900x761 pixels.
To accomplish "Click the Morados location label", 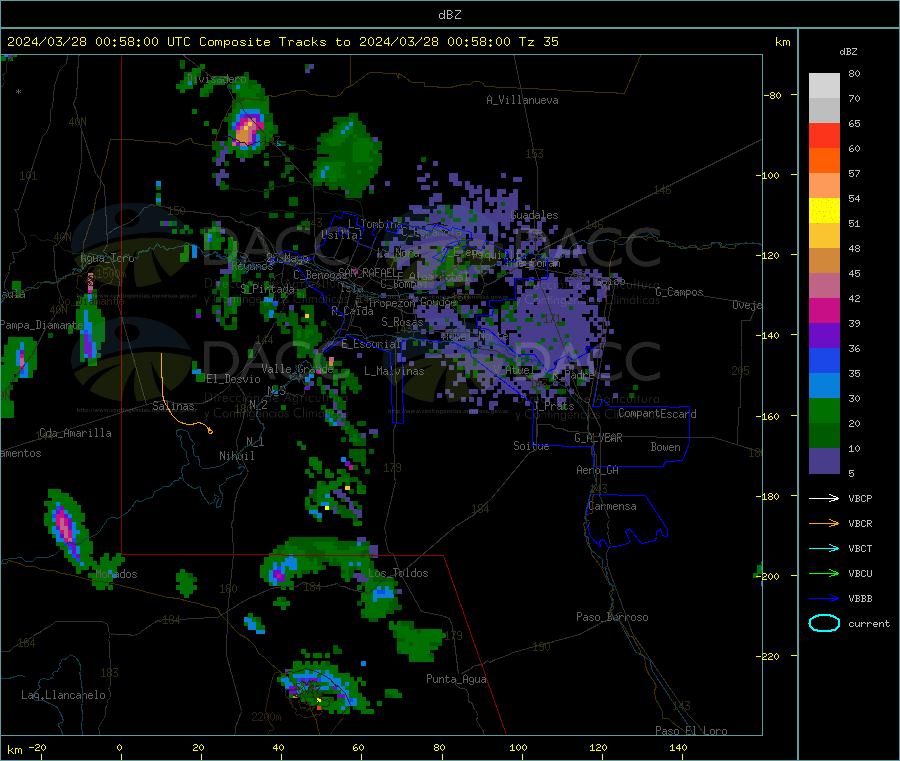I will pyautogui.click(x=116, y=574).
